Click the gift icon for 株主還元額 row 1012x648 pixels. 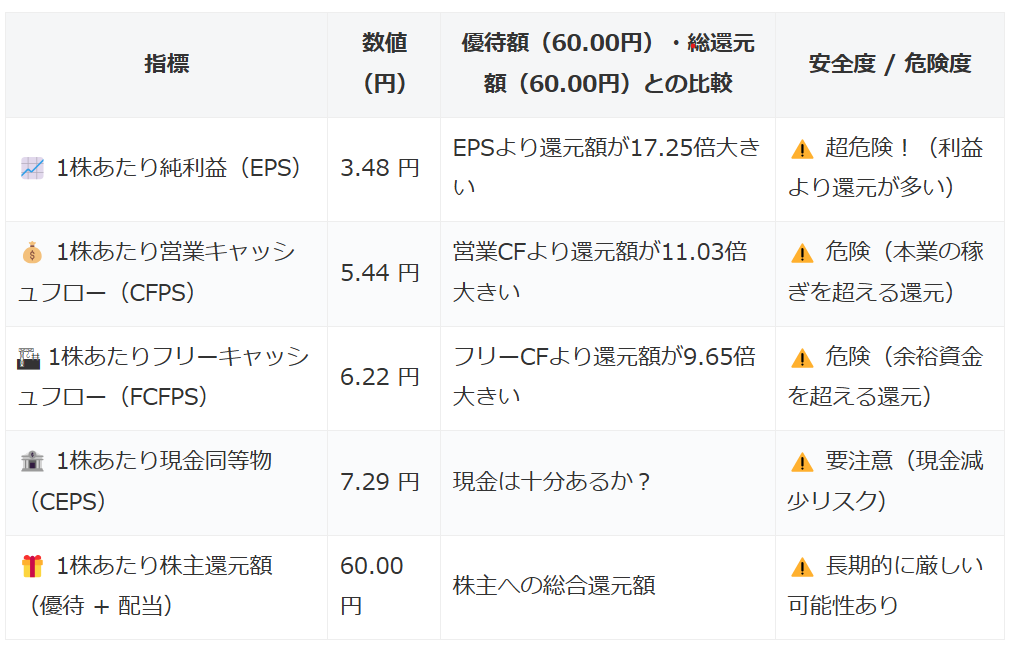pyautogui.click(x=32, y=566)
